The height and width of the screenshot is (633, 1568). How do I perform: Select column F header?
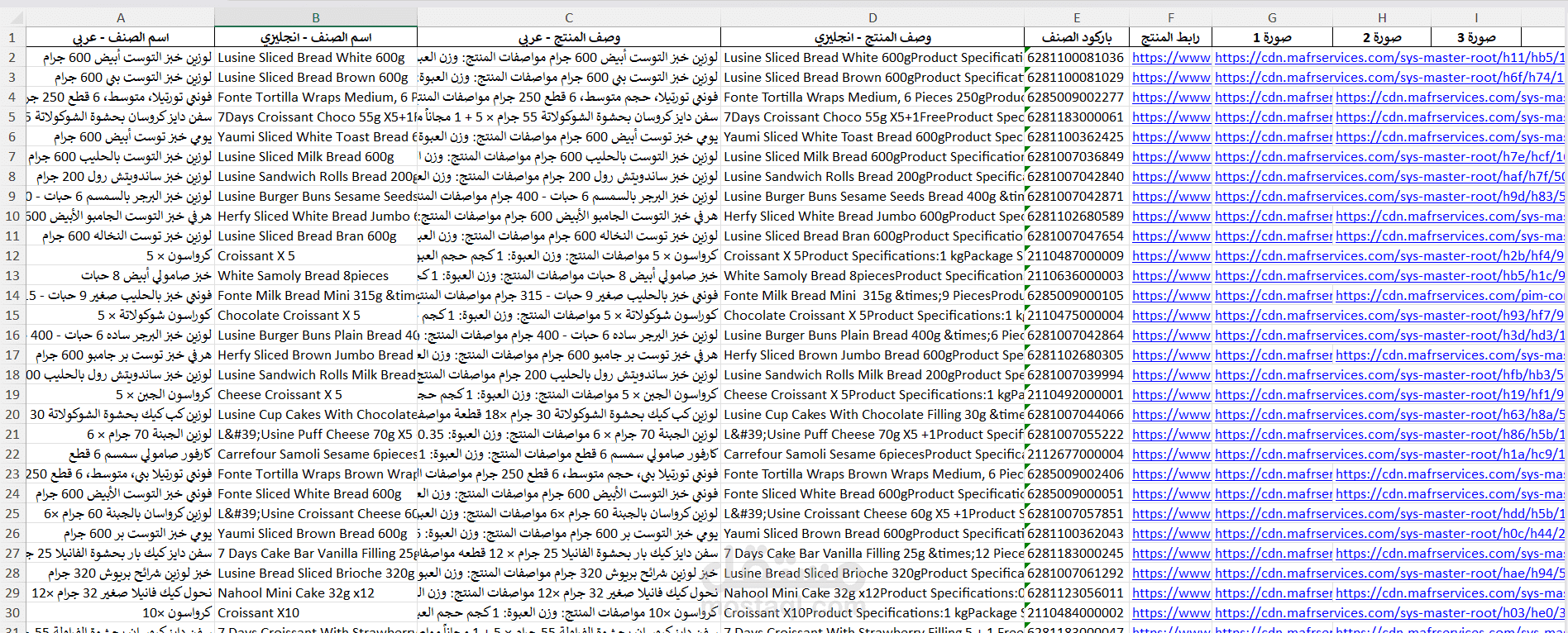[1171, 17]
